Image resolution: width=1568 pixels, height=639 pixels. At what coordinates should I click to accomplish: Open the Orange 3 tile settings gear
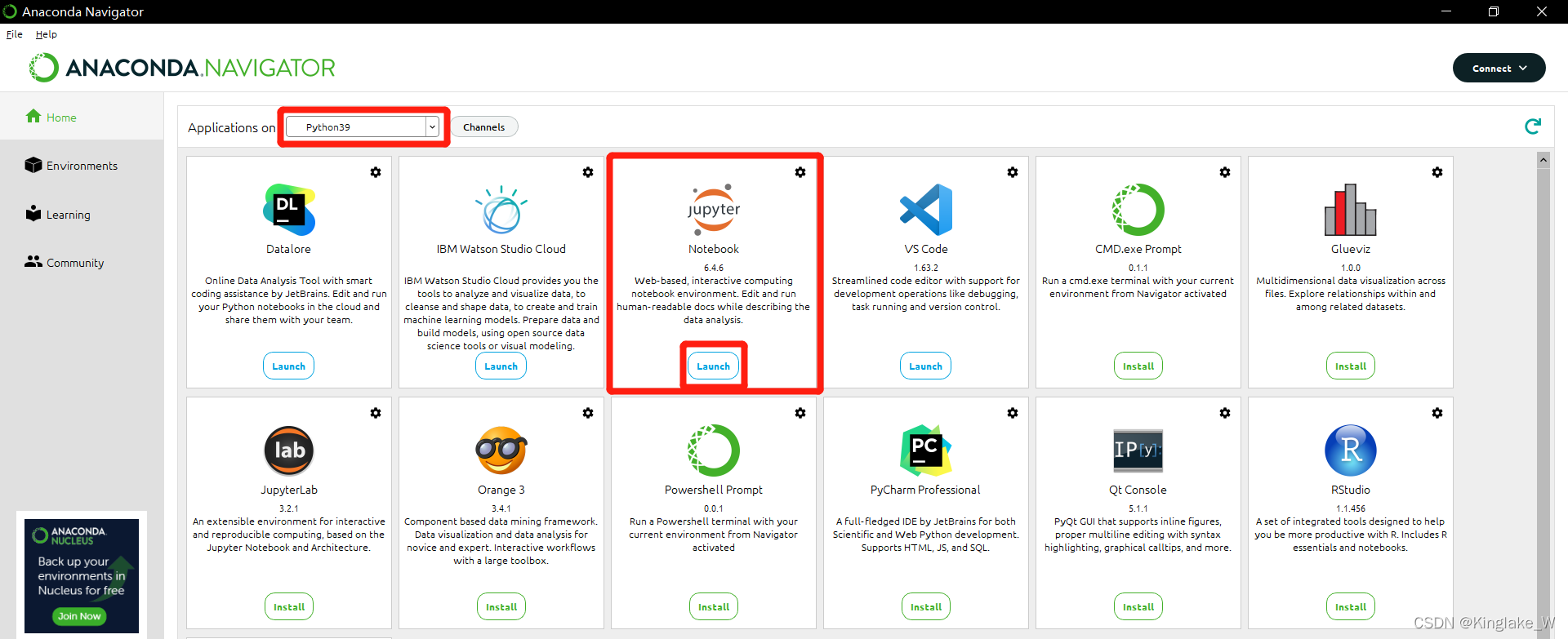click(588, 413)
